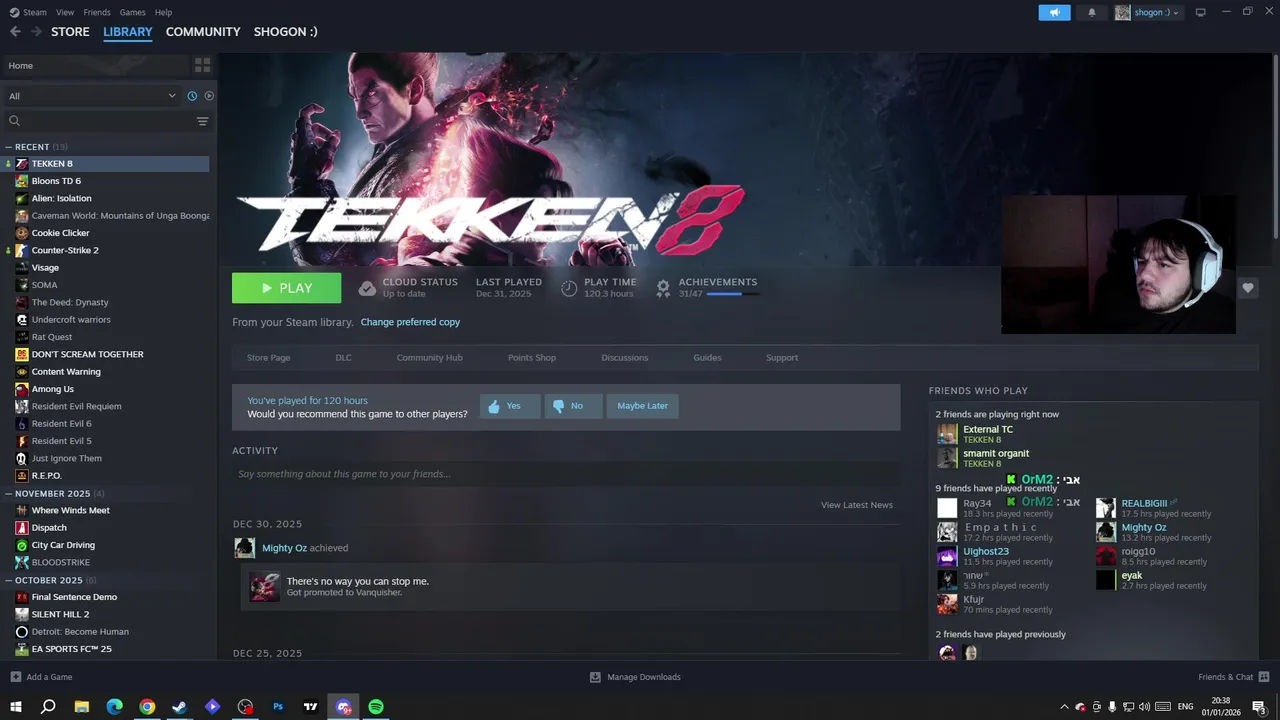Click Maybe Later button
The width and height of the screenshot is (1280, 720).
642,406
